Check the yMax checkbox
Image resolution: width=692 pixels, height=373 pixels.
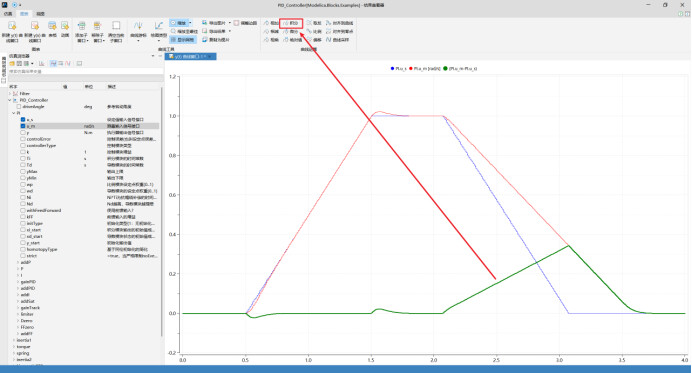click(23, 171)
